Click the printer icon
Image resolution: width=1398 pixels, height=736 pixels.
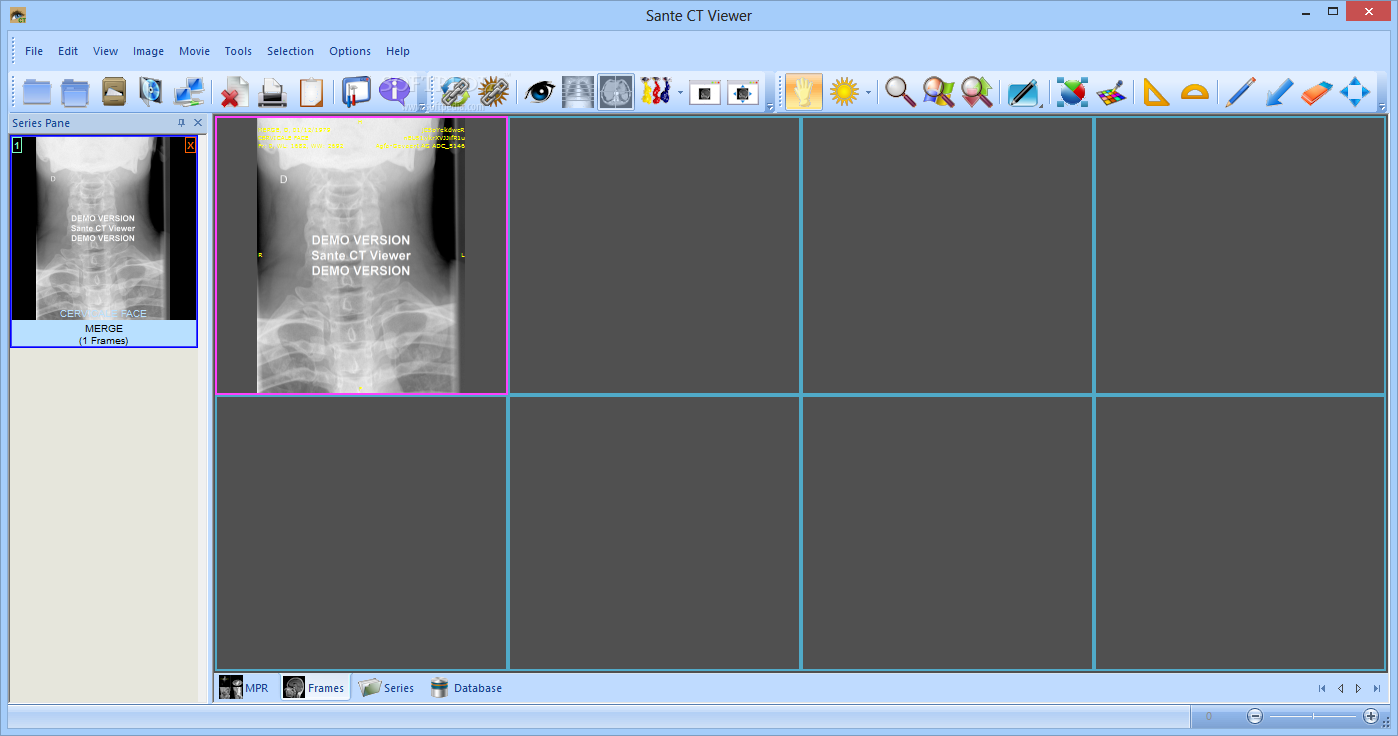(273, 92)
